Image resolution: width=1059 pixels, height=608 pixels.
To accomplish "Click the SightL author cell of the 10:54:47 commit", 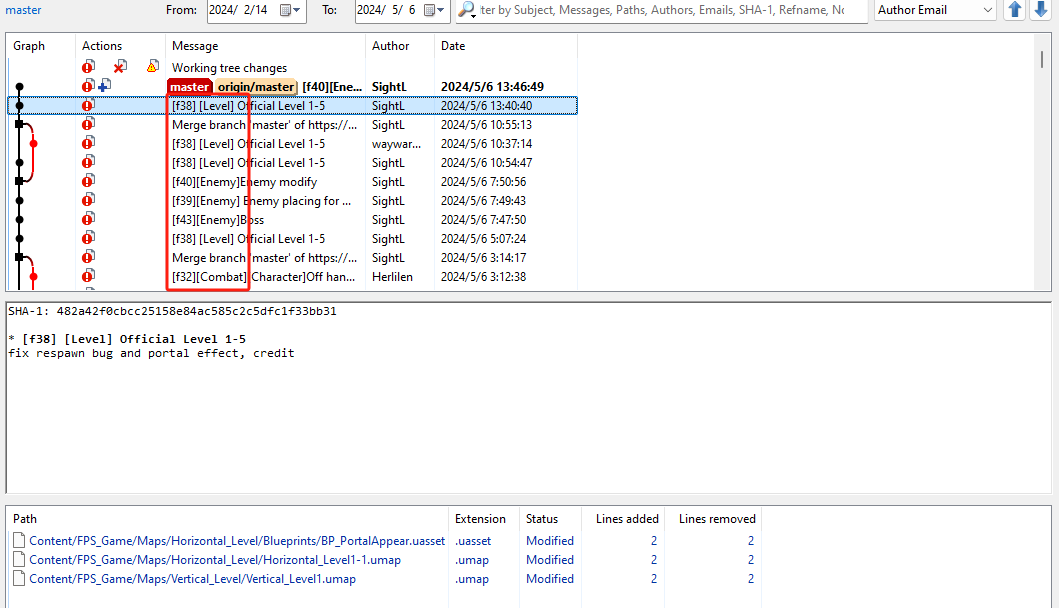I will pos(388,163).
